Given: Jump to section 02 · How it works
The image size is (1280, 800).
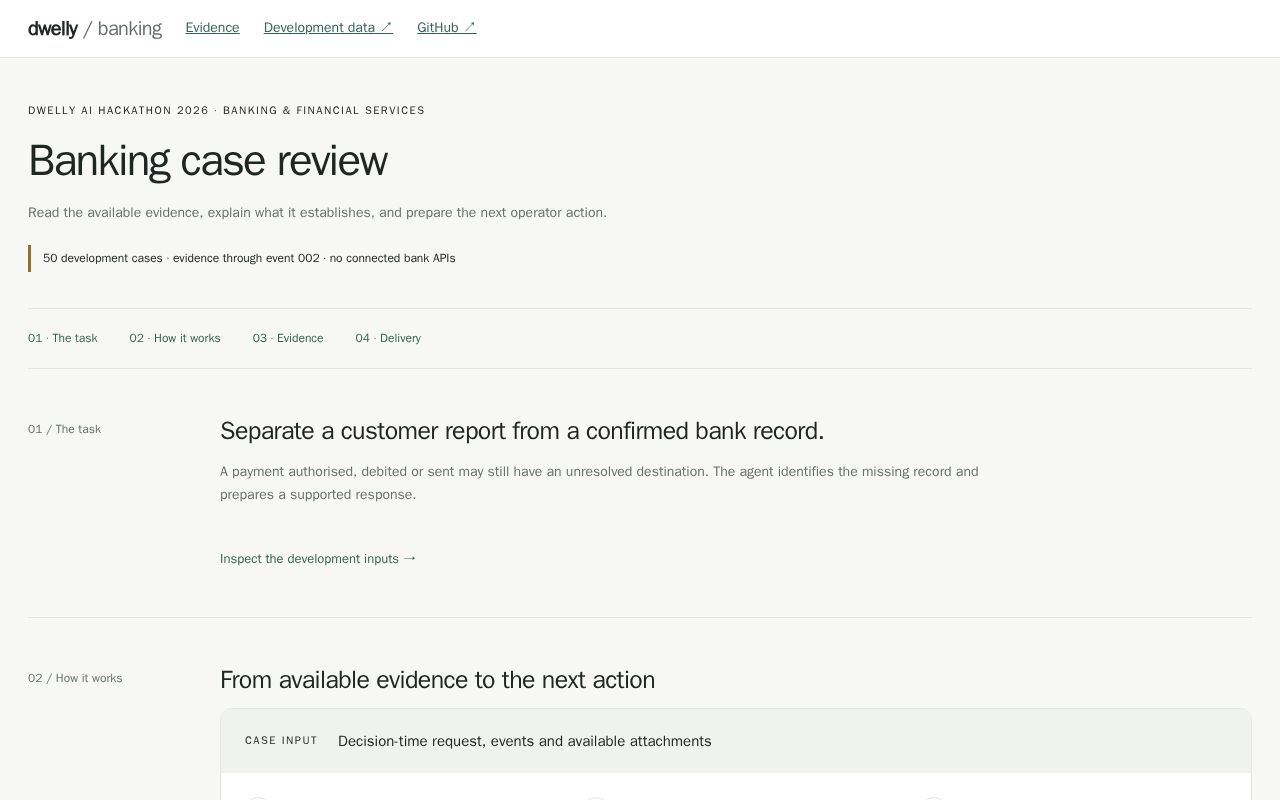Looking at the screenshot, I should (175, 338).
